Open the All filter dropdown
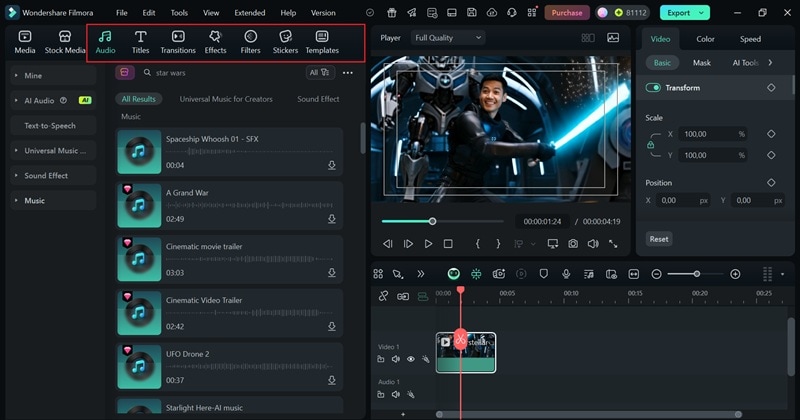 (320, 73)
